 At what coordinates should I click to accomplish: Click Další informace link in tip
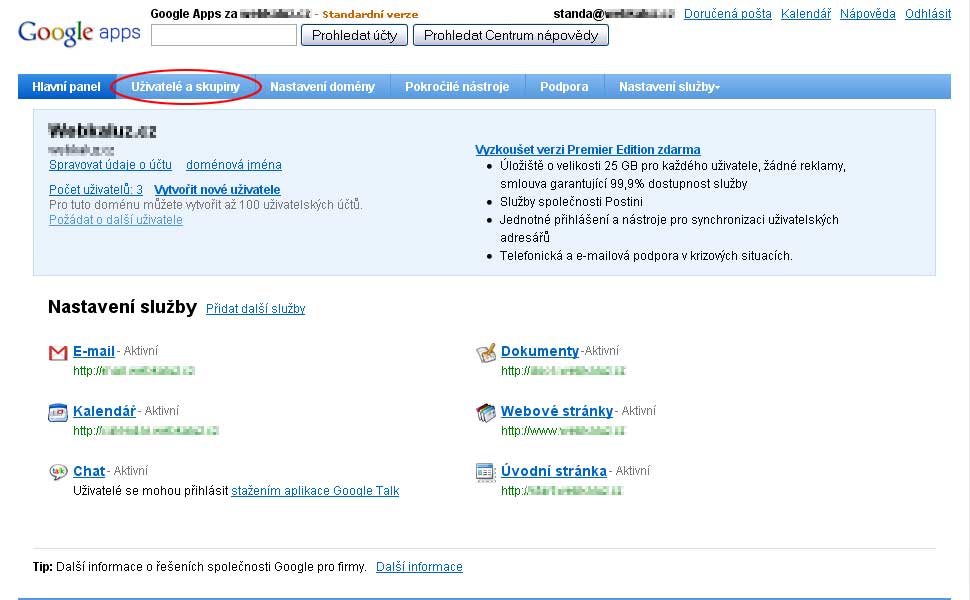coord(419,567)
